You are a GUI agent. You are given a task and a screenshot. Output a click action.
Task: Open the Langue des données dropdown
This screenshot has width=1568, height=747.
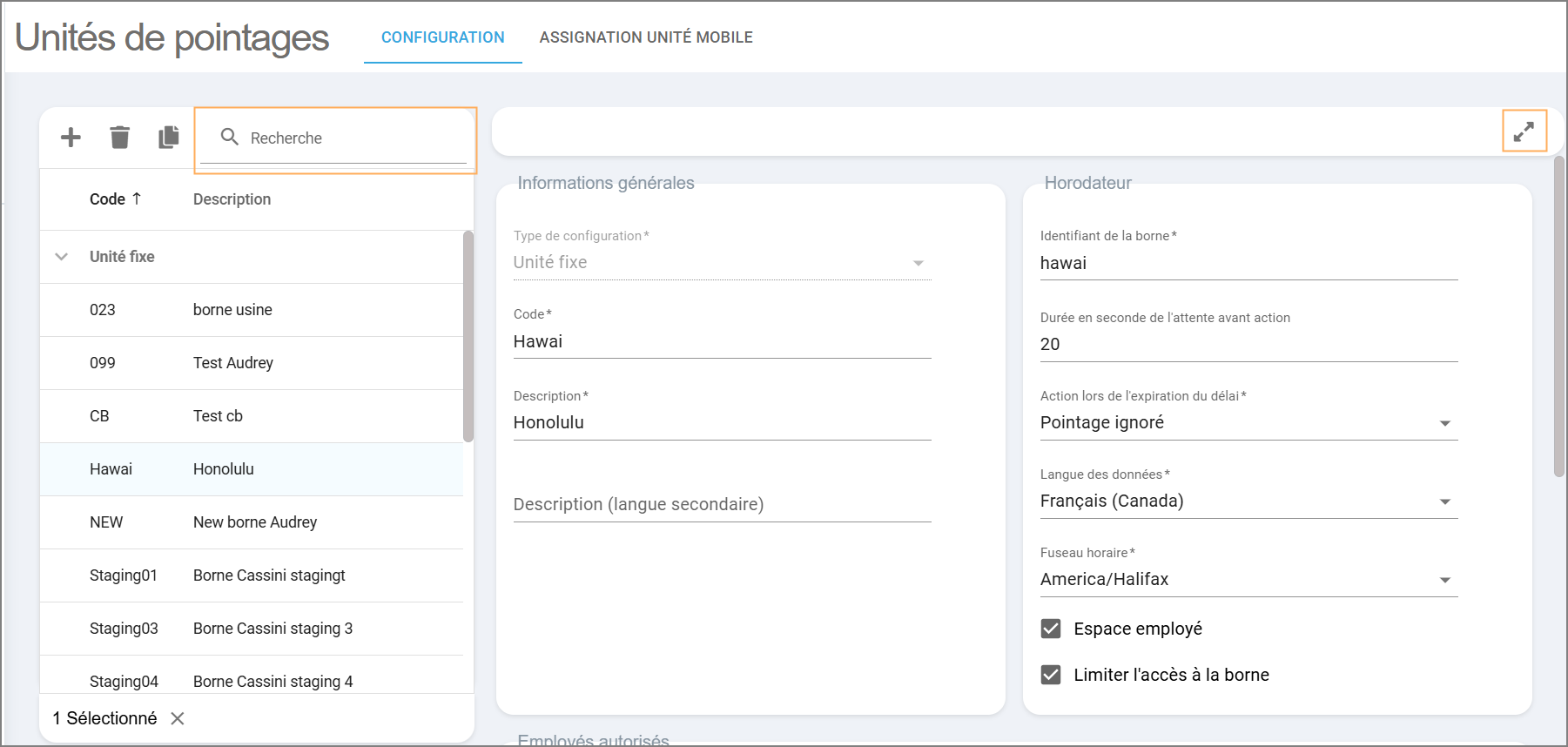1444,501
